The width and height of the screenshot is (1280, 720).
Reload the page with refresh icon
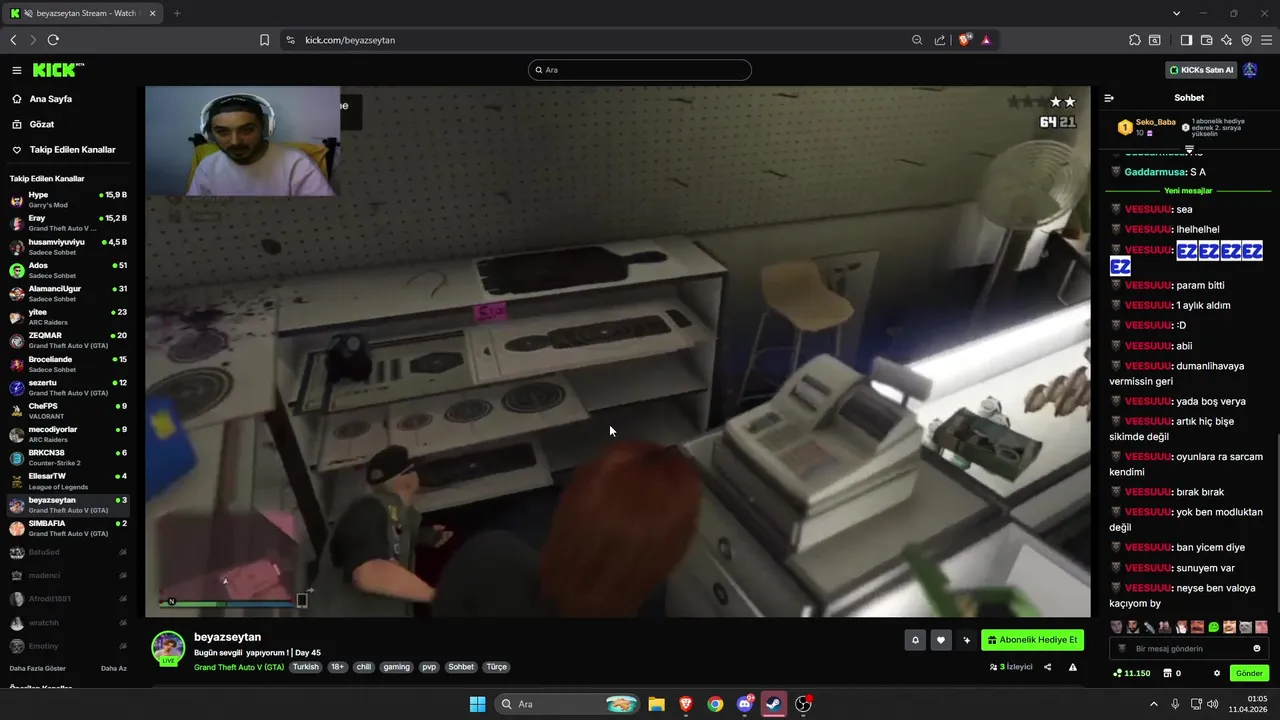click(53, 40)
